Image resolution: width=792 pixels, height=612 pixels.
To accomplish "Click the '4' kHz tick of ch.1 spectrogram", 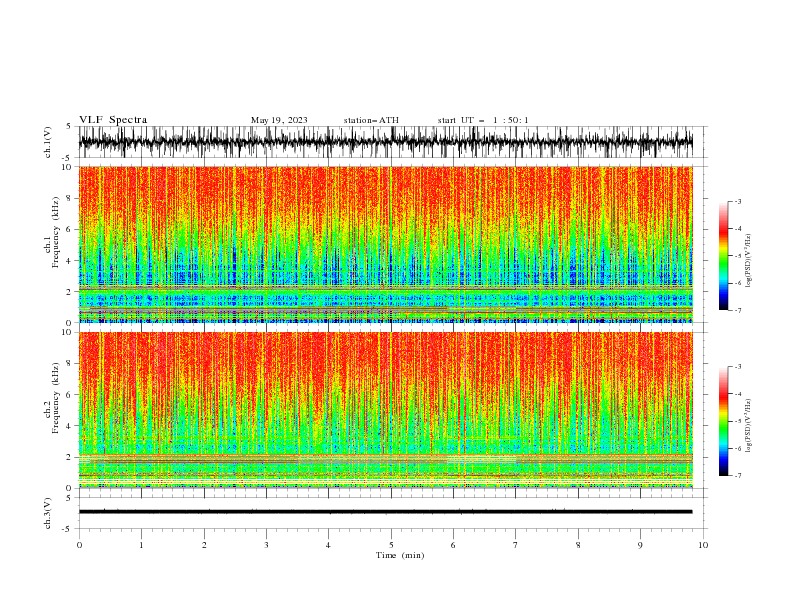I will (70, 261).
